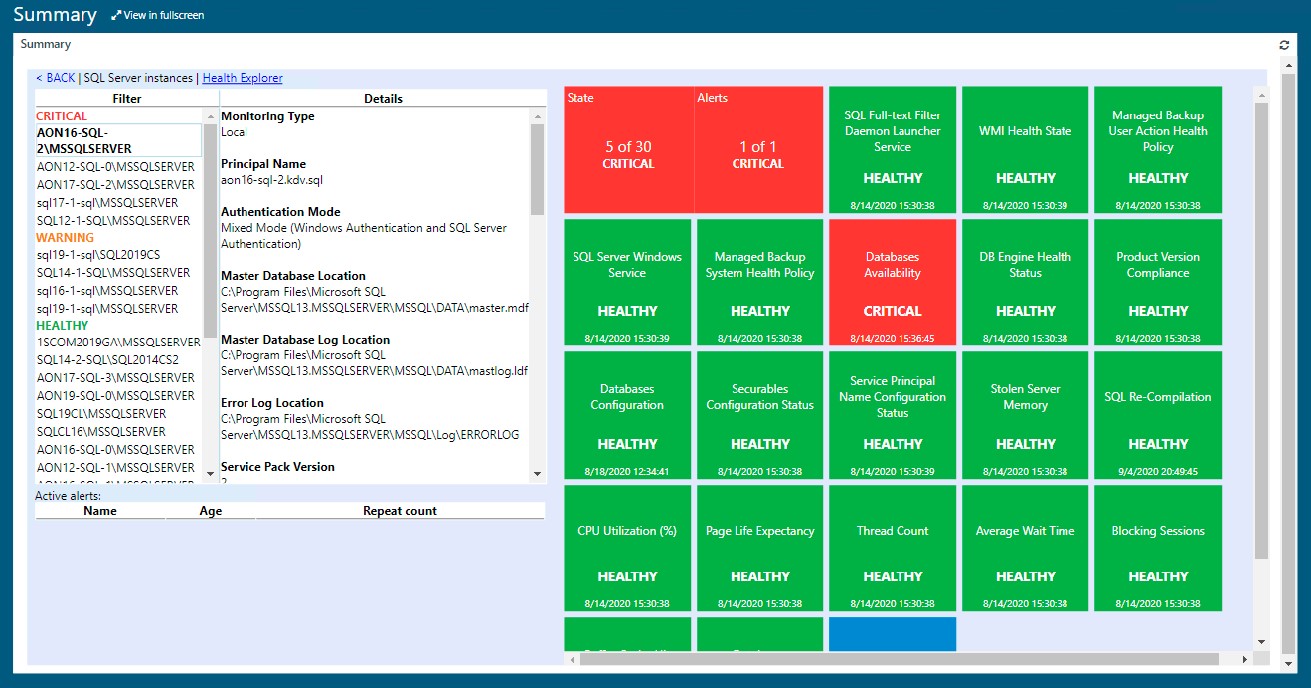Open the Databases Availability CRITICAL tile
Image resolution: width=1311 pixels, height=688 pixels.
[892, 281]
